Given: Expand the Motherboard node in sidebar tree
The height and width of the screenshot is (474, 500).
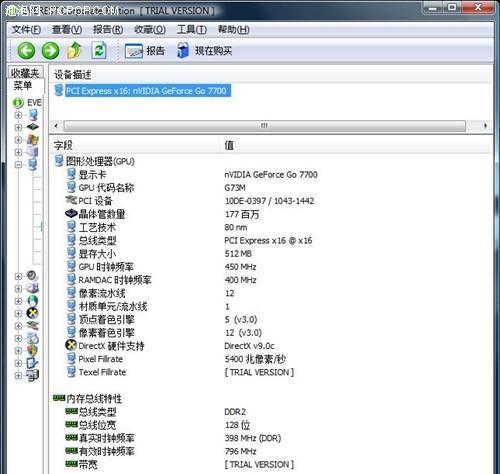Looking at the screenshot, I should pyautogui.click(x=18, y=127).
